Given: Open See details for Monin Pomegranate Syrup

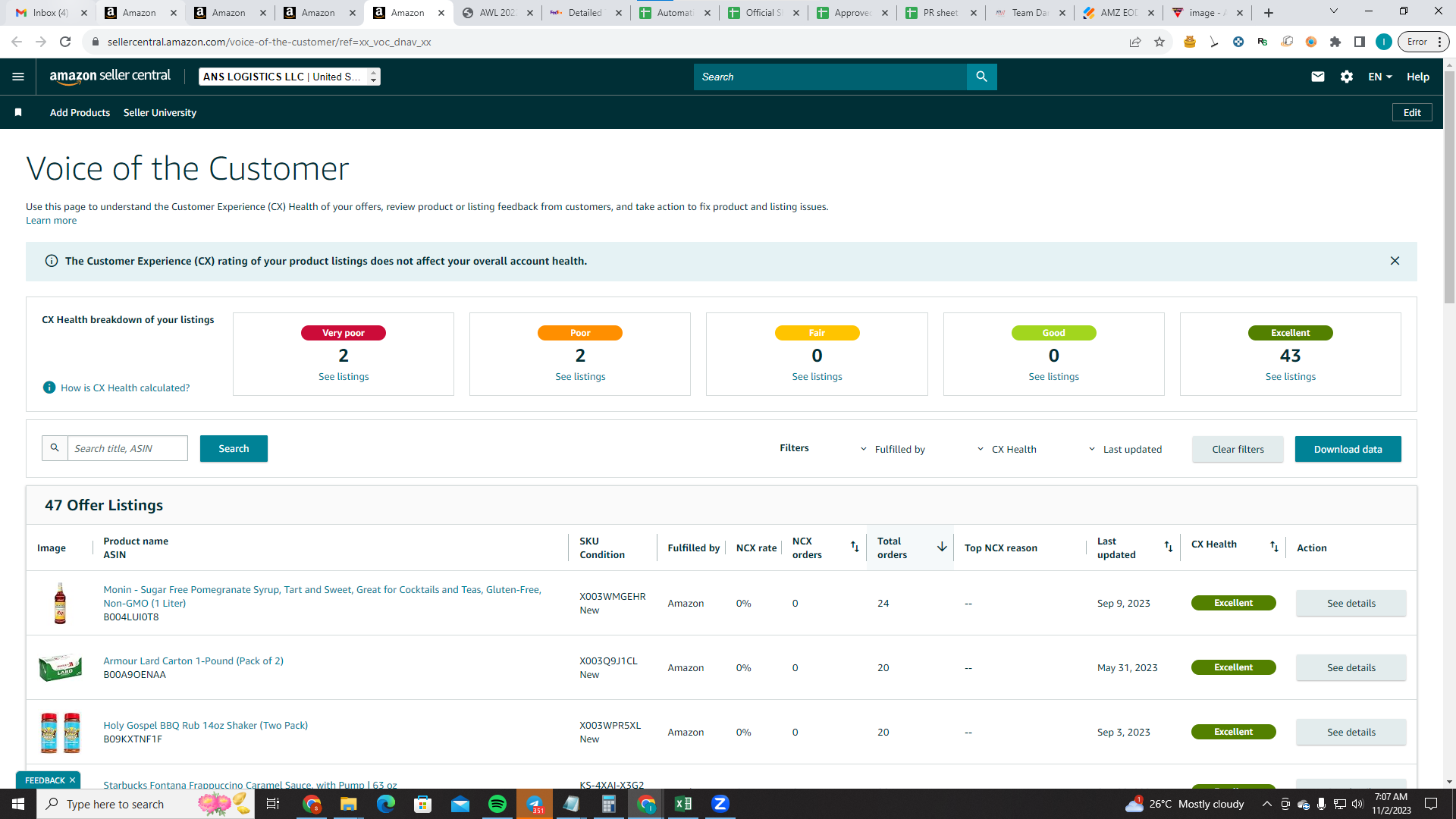Looking at the screenshot, I should pos(1351,603).
